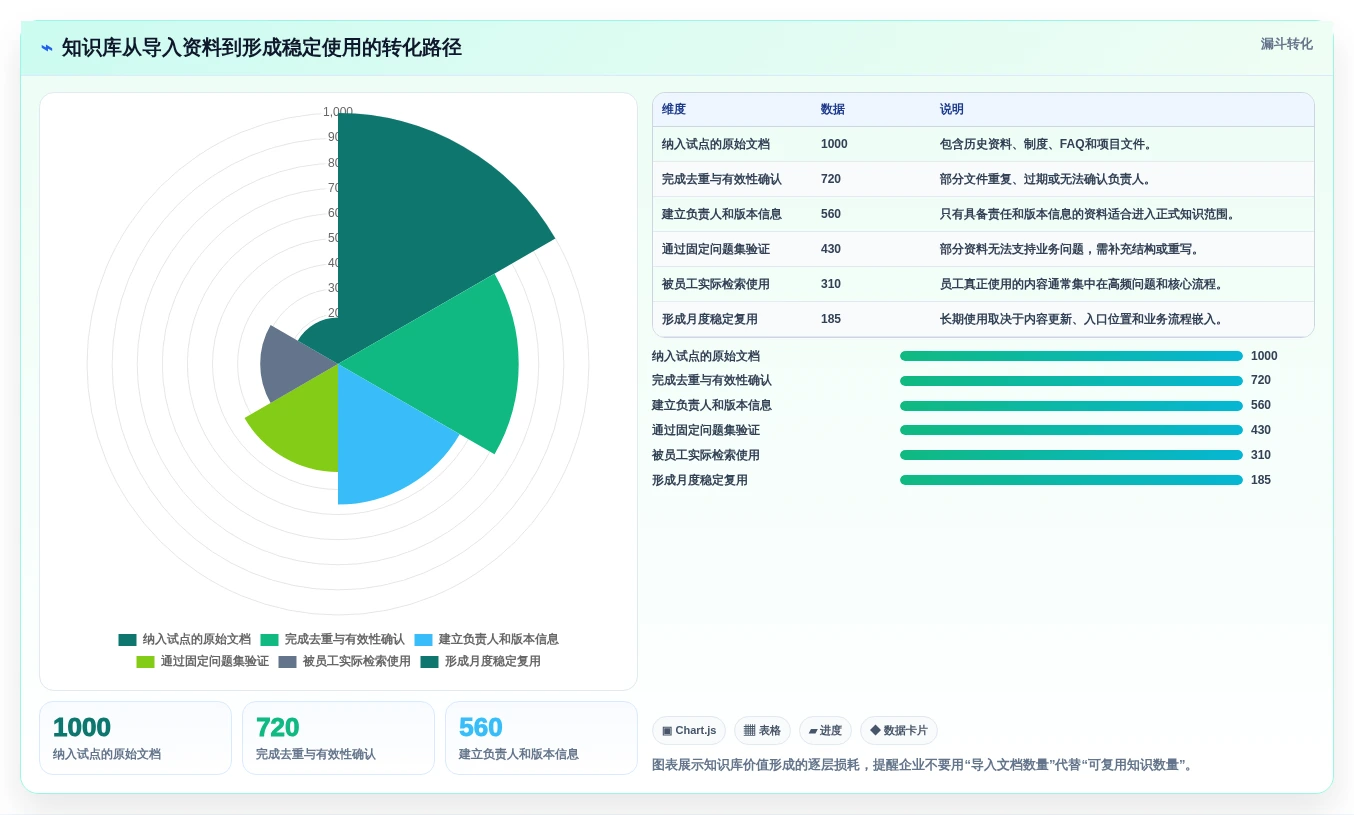This screenshot has height=815, width=1354.
Task: Click progress row label 形成月度稳定复用
Action: pyautogui.click(x=700, y=480)
